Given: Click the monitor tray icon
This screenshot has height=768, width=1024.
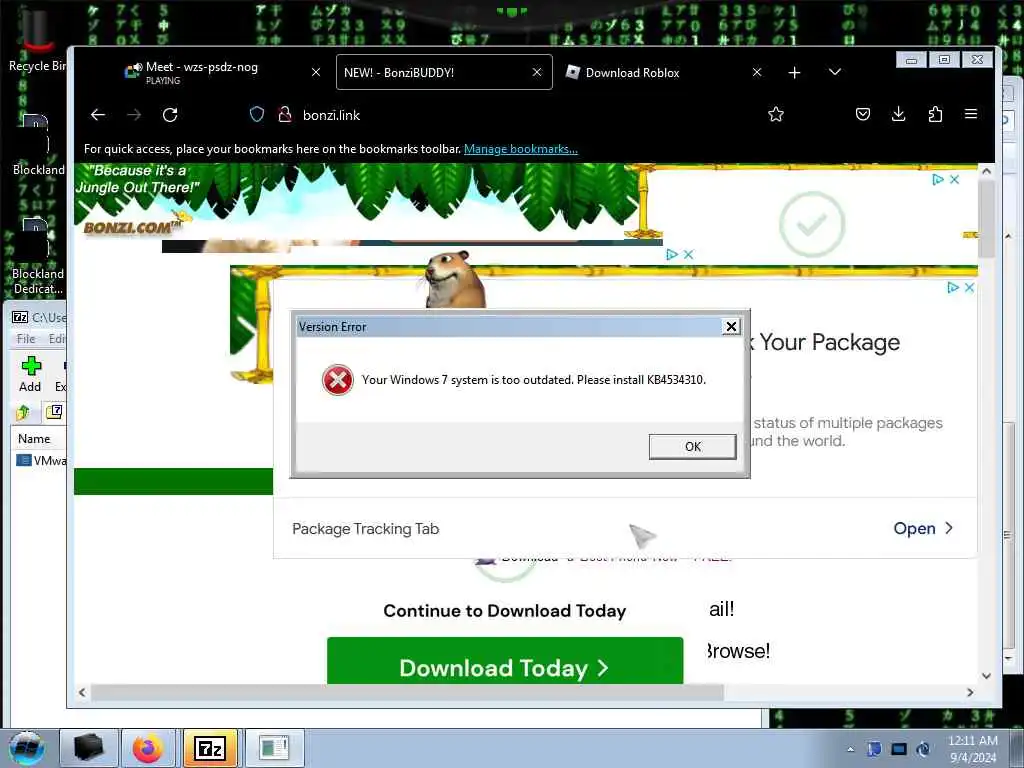Looking at the screenshot, I should point(899,749).
